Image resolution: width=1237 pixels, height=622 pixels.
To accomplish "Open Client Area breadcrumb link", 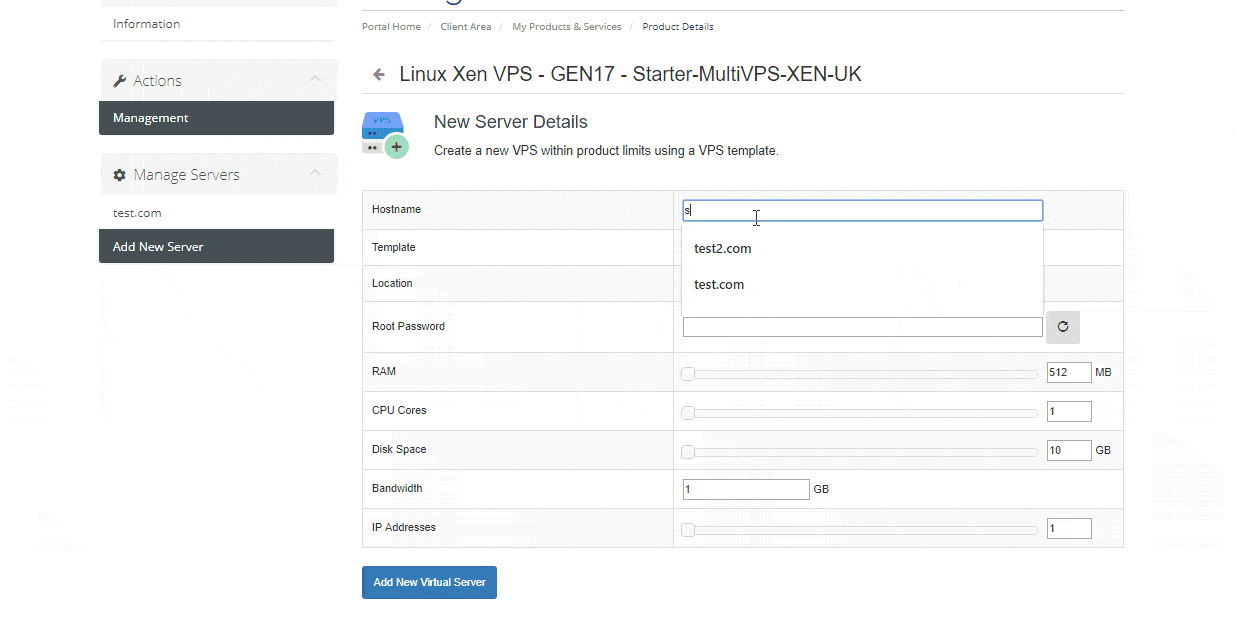I will 466,27.
